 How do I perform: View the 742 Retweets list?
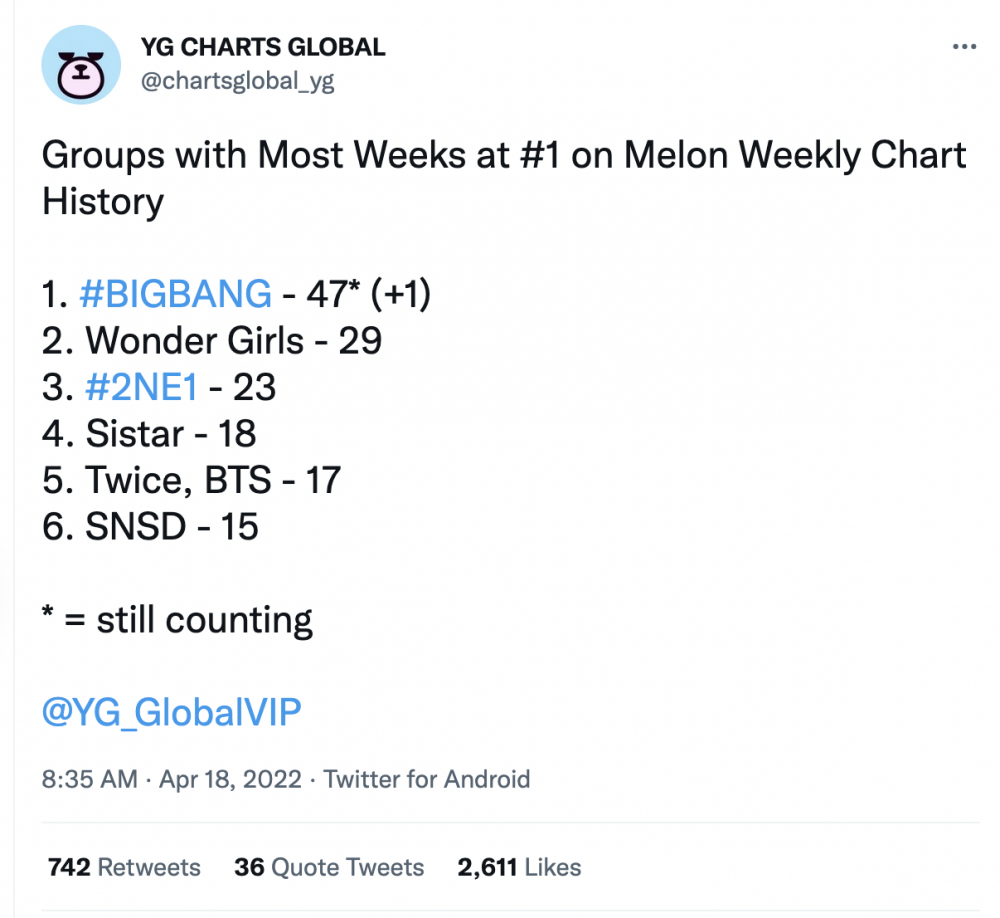pos(124,867)
